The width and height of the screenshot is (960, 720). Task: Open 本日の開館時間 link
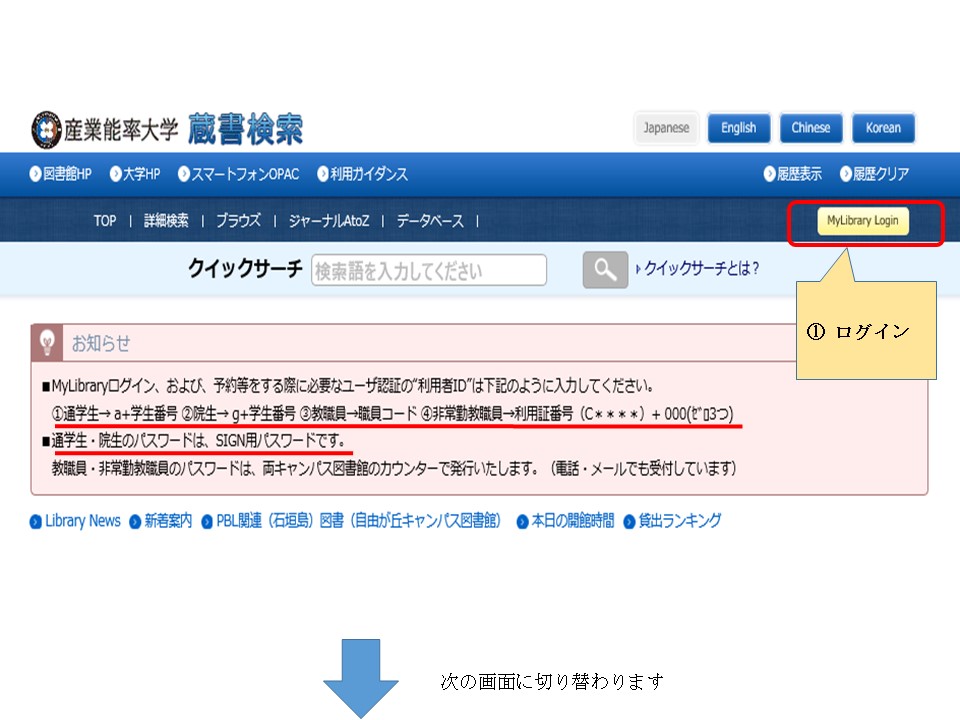pyautogui.click(x=572, y=521)
